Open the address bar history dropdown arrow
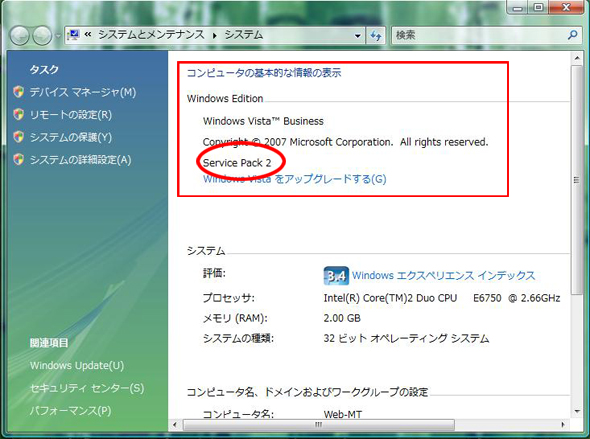 (357, 36)
